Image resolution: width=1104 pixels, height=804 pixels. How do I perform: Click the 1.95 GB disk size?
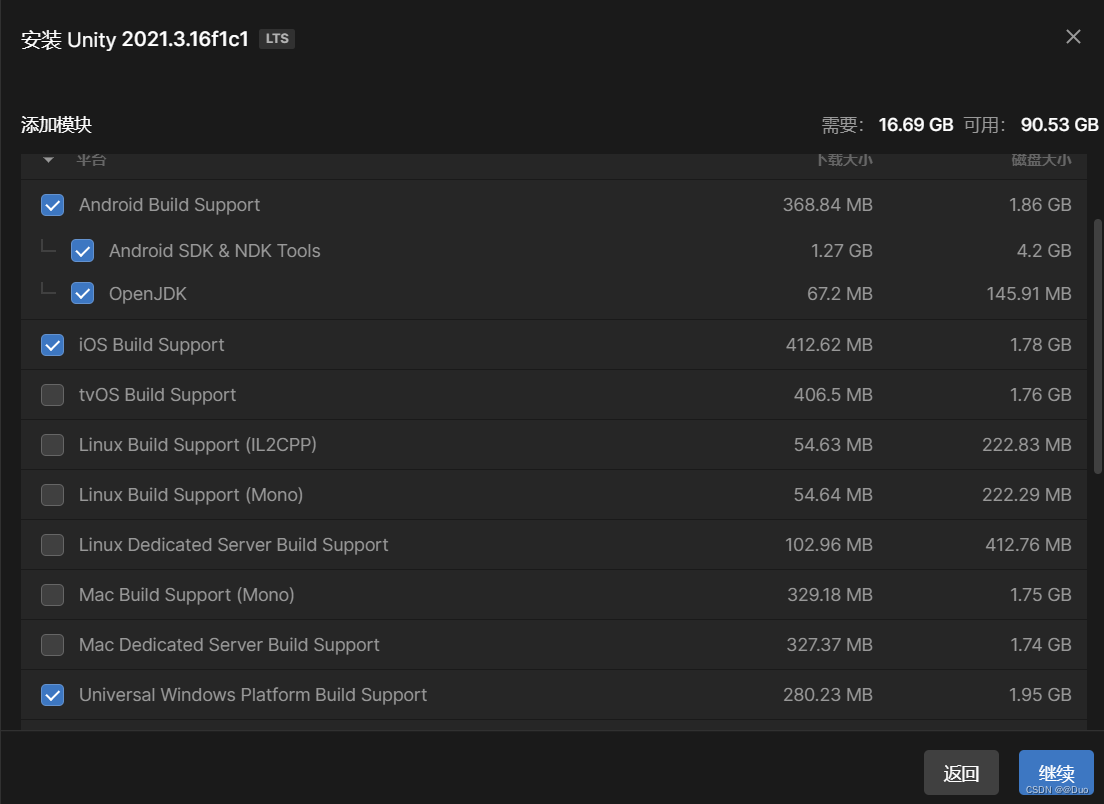1040,695
